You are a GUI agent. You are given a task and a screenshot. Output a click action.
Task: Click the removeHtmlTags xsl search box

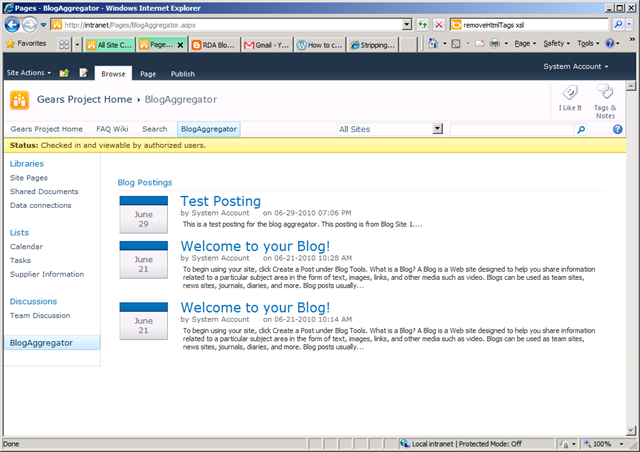pyautogui.click(x=529, y=25)
